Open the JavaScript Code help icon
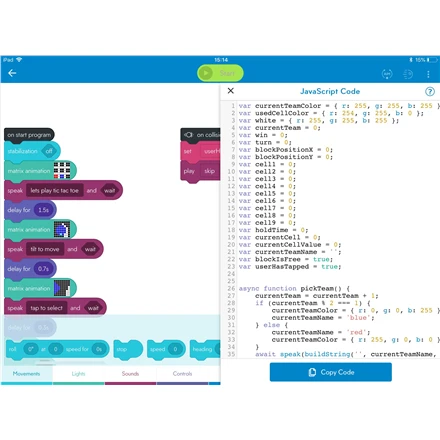This screenshot has width=440, height=440. tap(430, 91)
